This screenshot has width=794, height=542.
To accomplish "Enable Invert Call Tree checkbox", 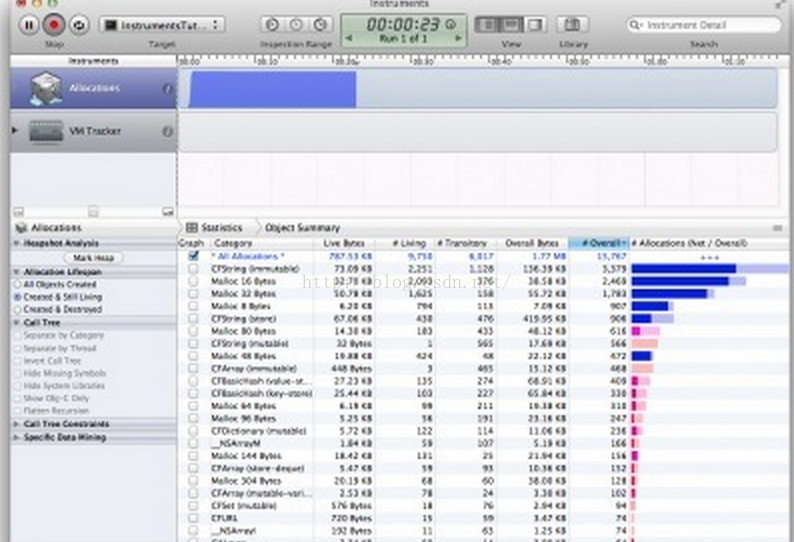I will (19, 361).
